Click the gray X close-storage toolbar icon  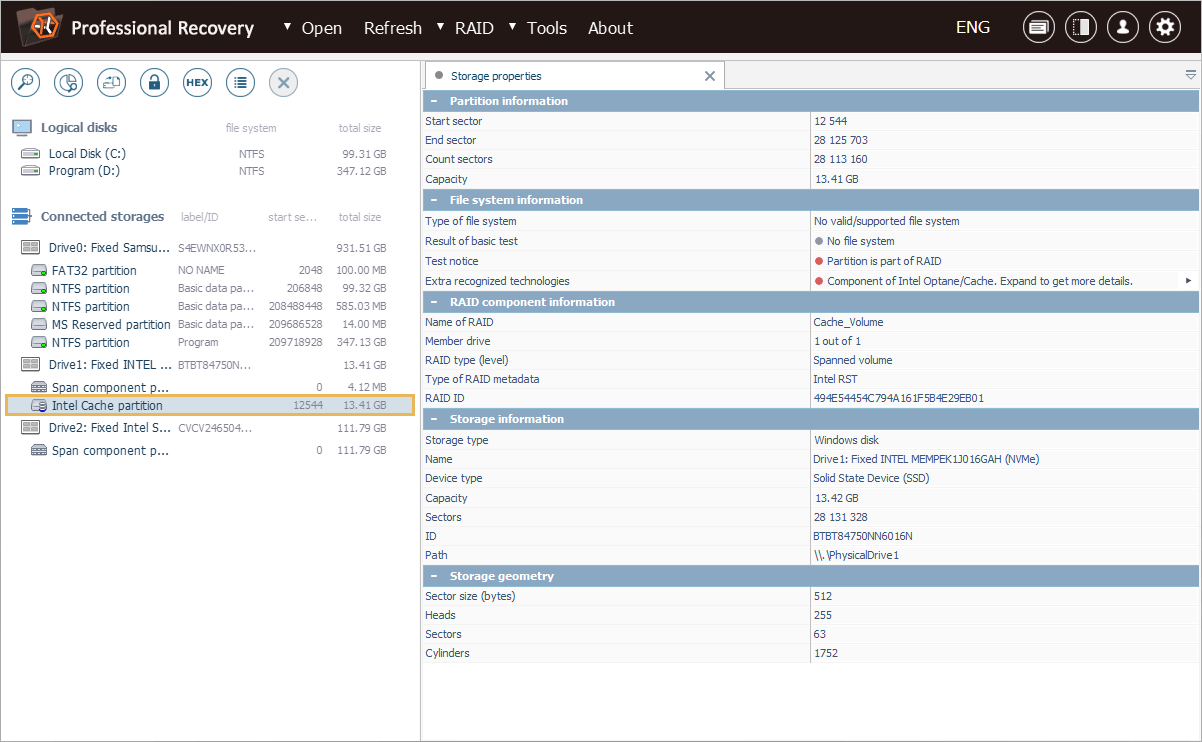point(283,83)
